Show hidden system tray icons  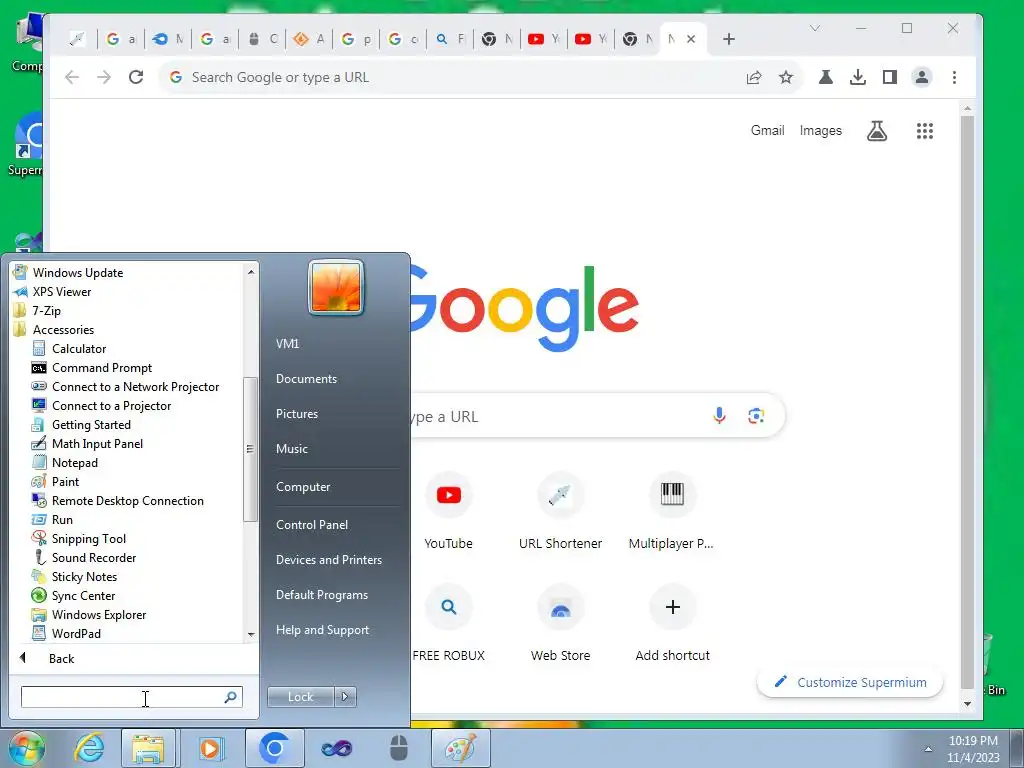point(928,748)
